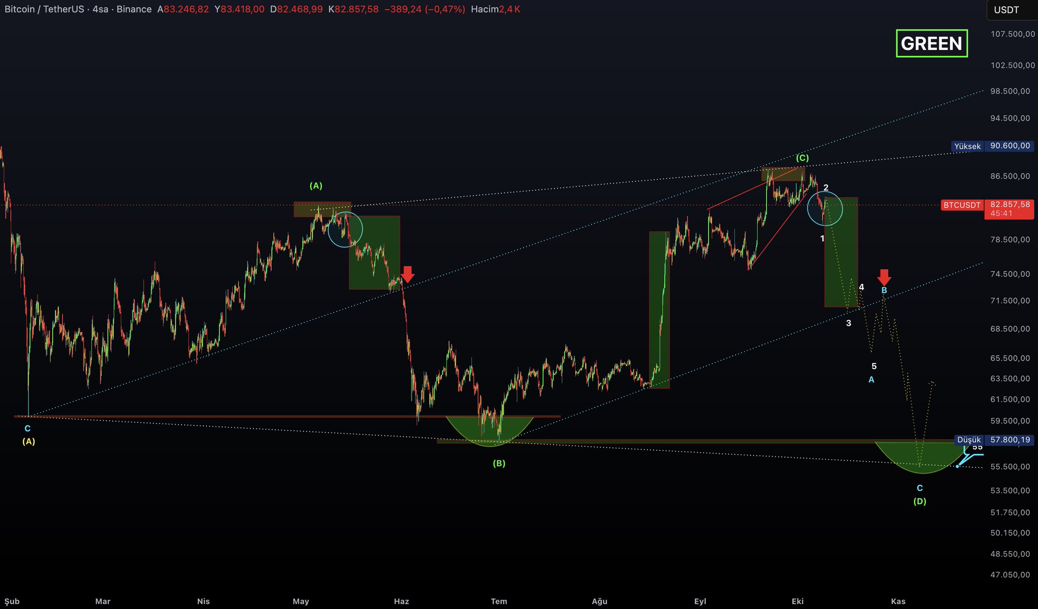Click the Şub month on time axis
The image size is (1038, 609).
(x=12, y=601)
